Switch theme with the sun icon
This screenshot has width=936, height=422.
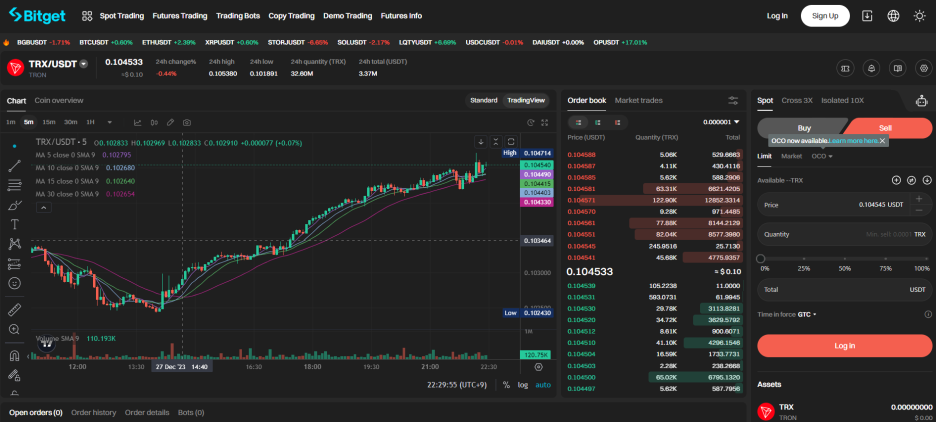tap(919, 16)
